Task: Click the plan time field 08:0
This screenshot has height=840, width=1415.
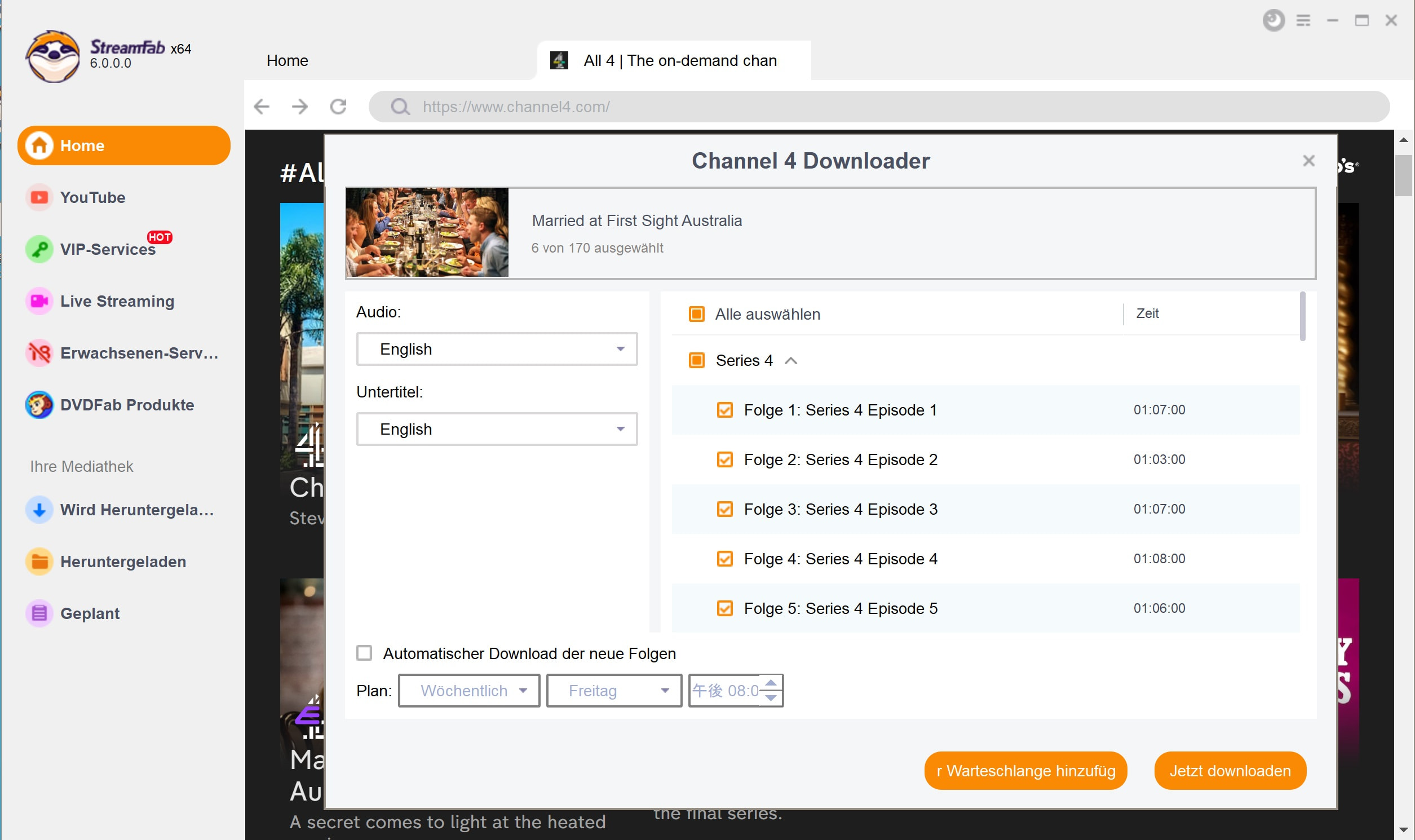Action: [726, 691]
